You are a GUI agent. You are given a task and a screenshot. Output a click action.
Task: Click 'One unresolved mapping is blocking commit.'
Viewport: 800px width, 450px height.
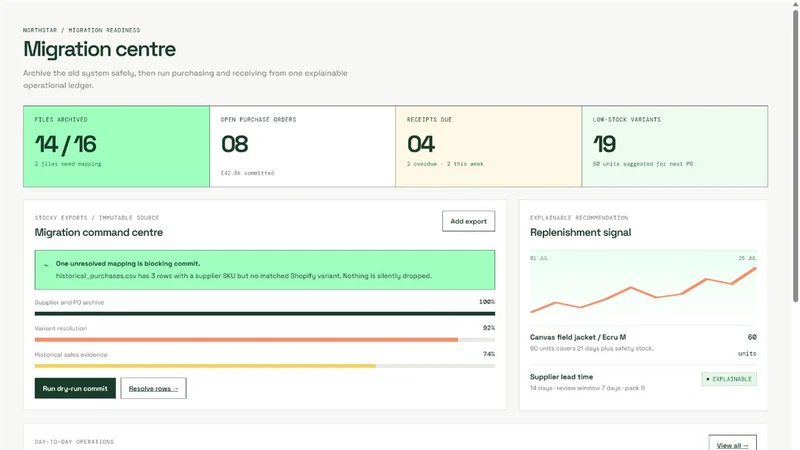[x=128, y=264]
